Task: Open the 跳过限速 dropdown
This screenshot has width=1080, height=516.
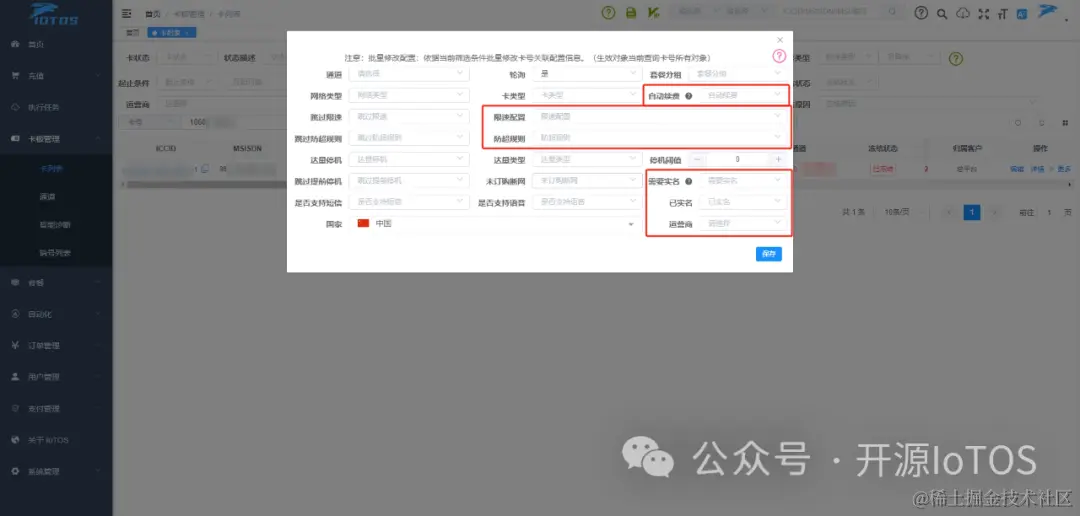Action: coord(409,116)
